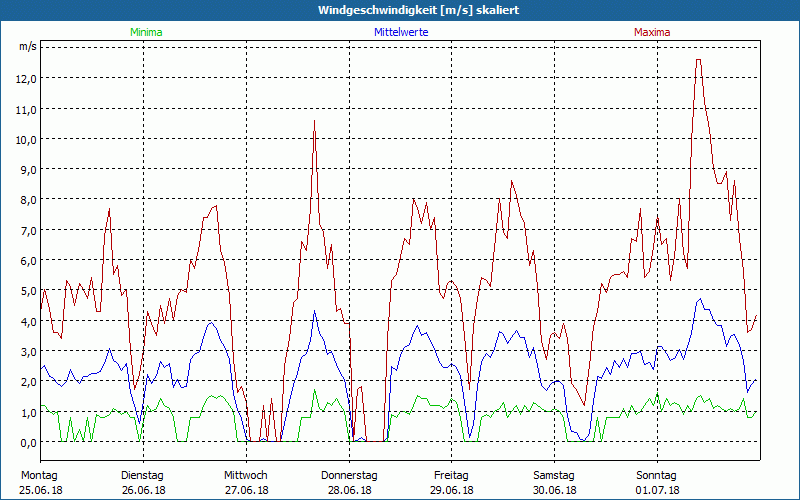Click the 30.06.18 date label

pos(555,490)
